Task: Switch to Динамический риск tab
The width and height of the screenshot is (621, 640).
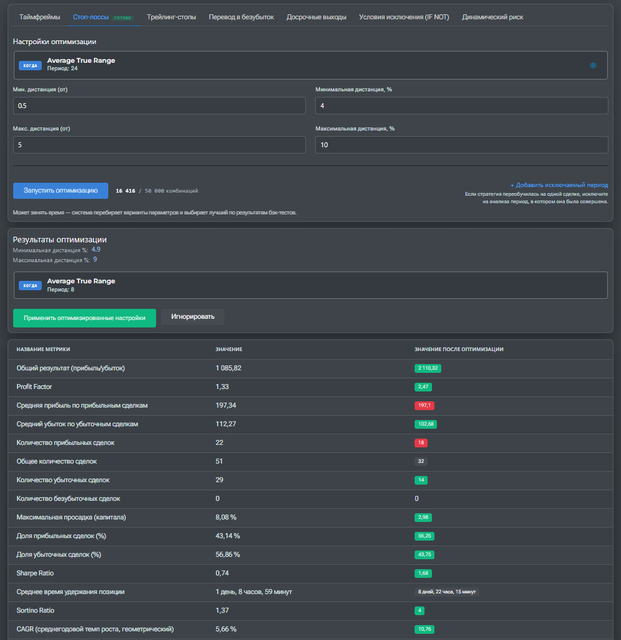Action: (x=492, y=17)
